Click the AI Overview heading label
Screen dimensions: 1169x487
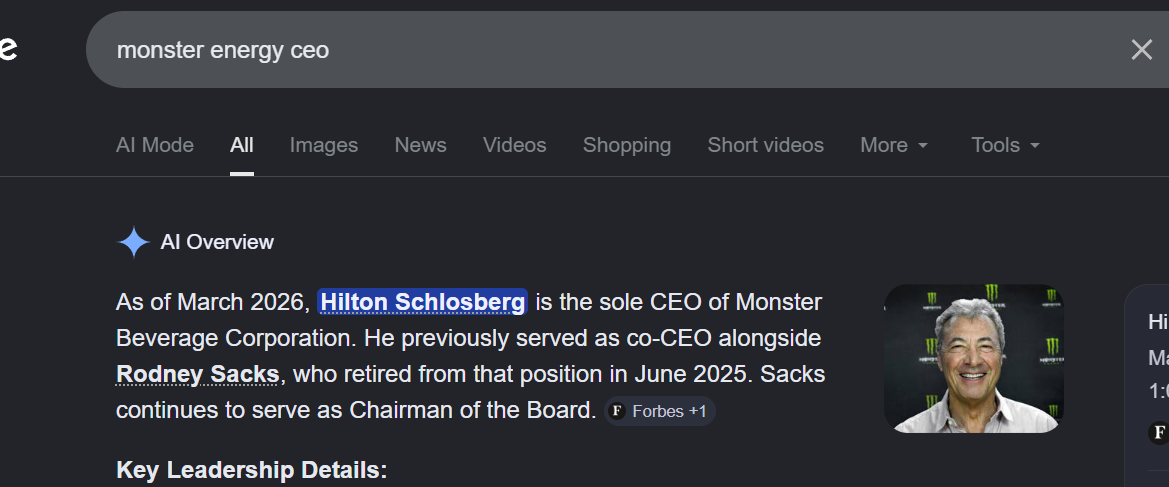[x=217, y=242]
